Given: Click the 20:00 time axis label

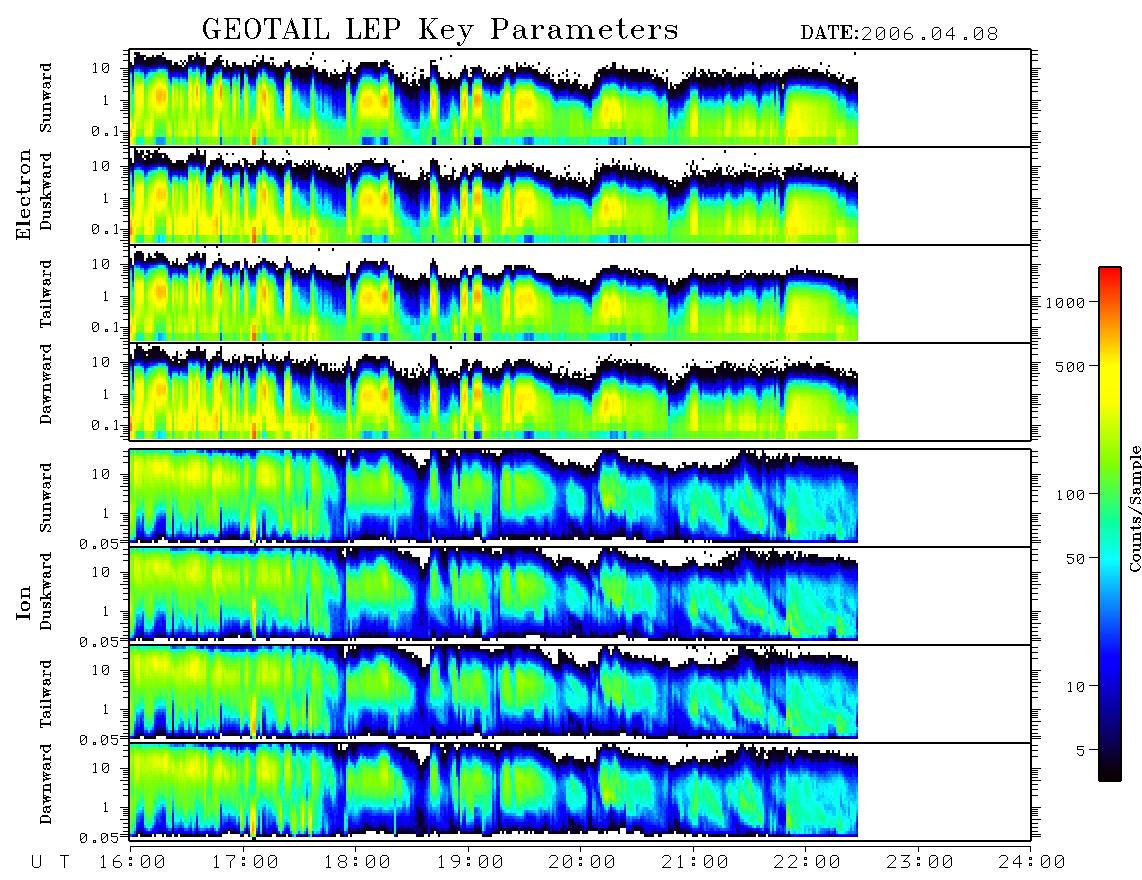Looking at the screenshot, I should [581, 862].
